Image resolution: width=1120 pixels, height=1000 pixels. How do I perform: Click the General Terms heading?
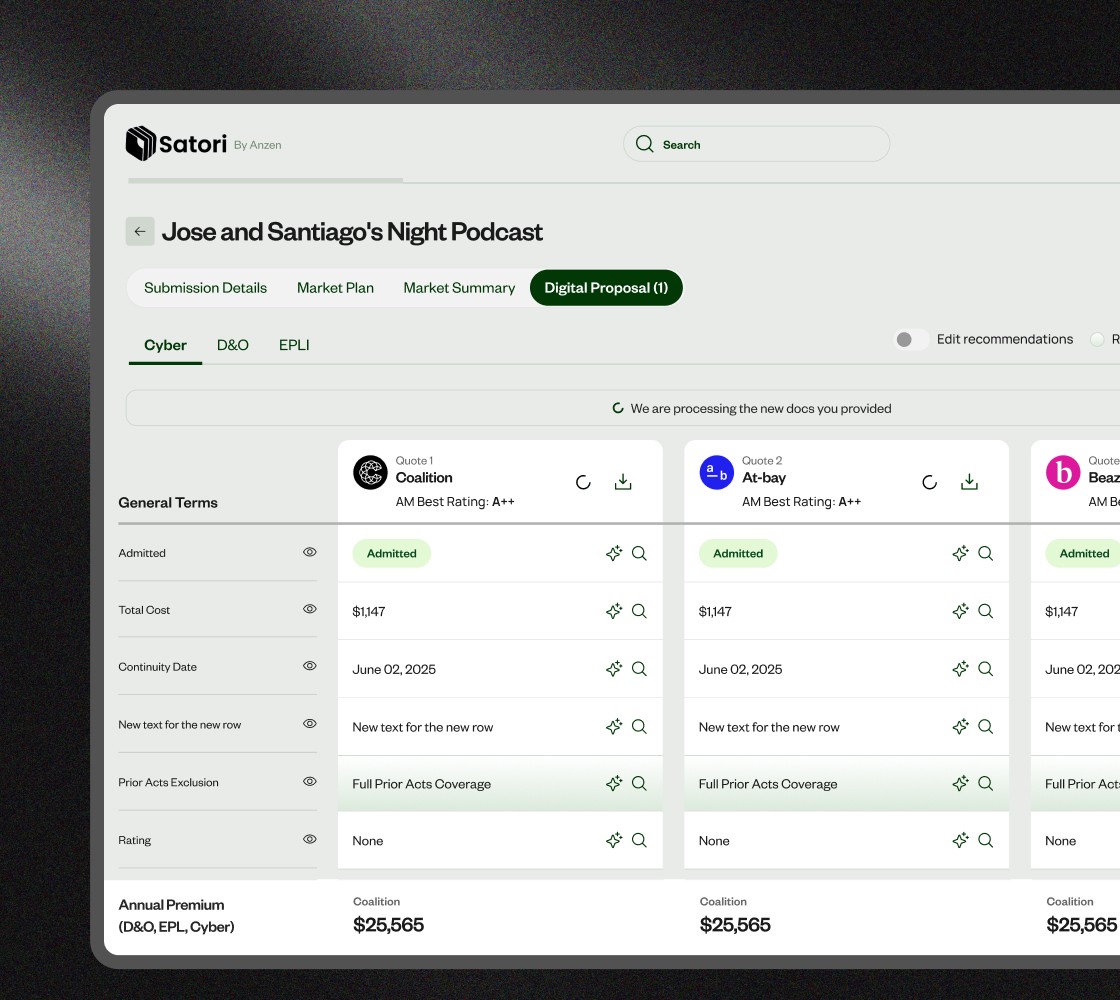tap(168, 503)
